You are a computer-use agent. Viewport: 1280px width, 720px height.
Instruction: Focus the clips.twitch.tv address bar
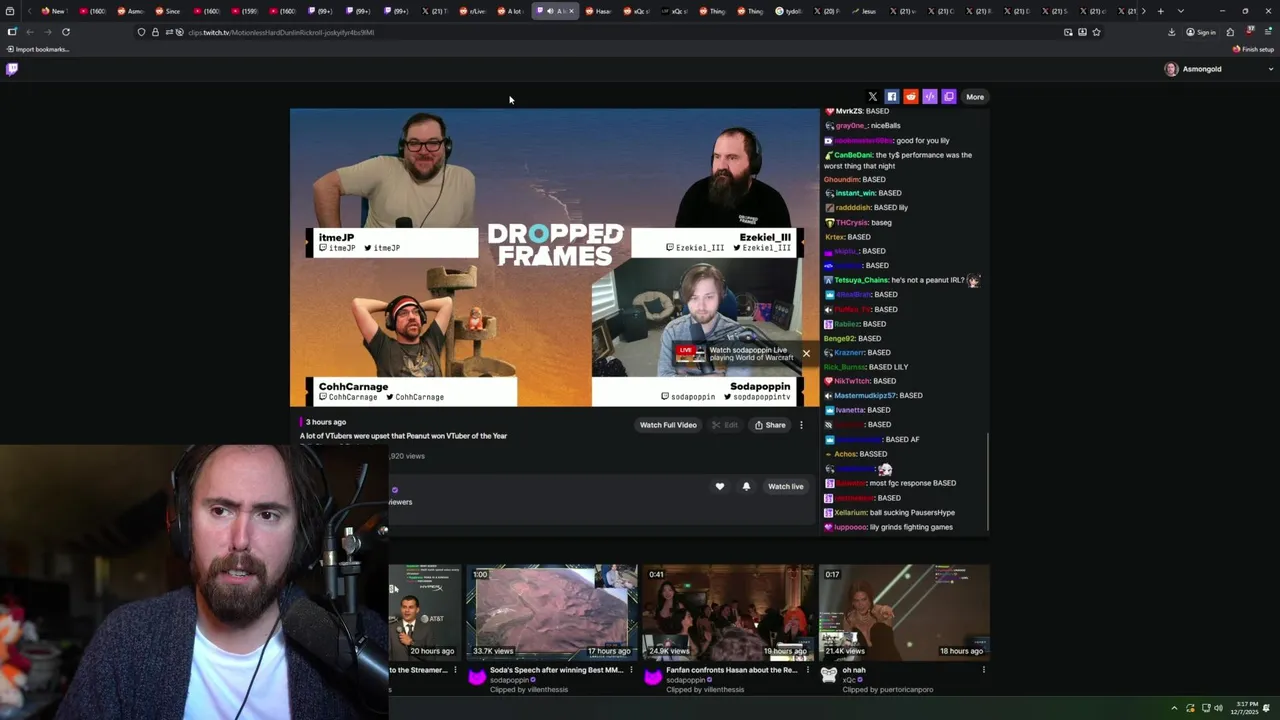coord(620,32)
